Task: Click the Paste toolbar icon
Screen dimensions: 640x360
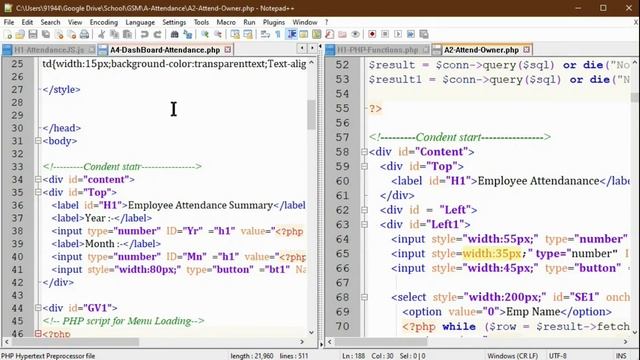Action: tap(127, 35)
